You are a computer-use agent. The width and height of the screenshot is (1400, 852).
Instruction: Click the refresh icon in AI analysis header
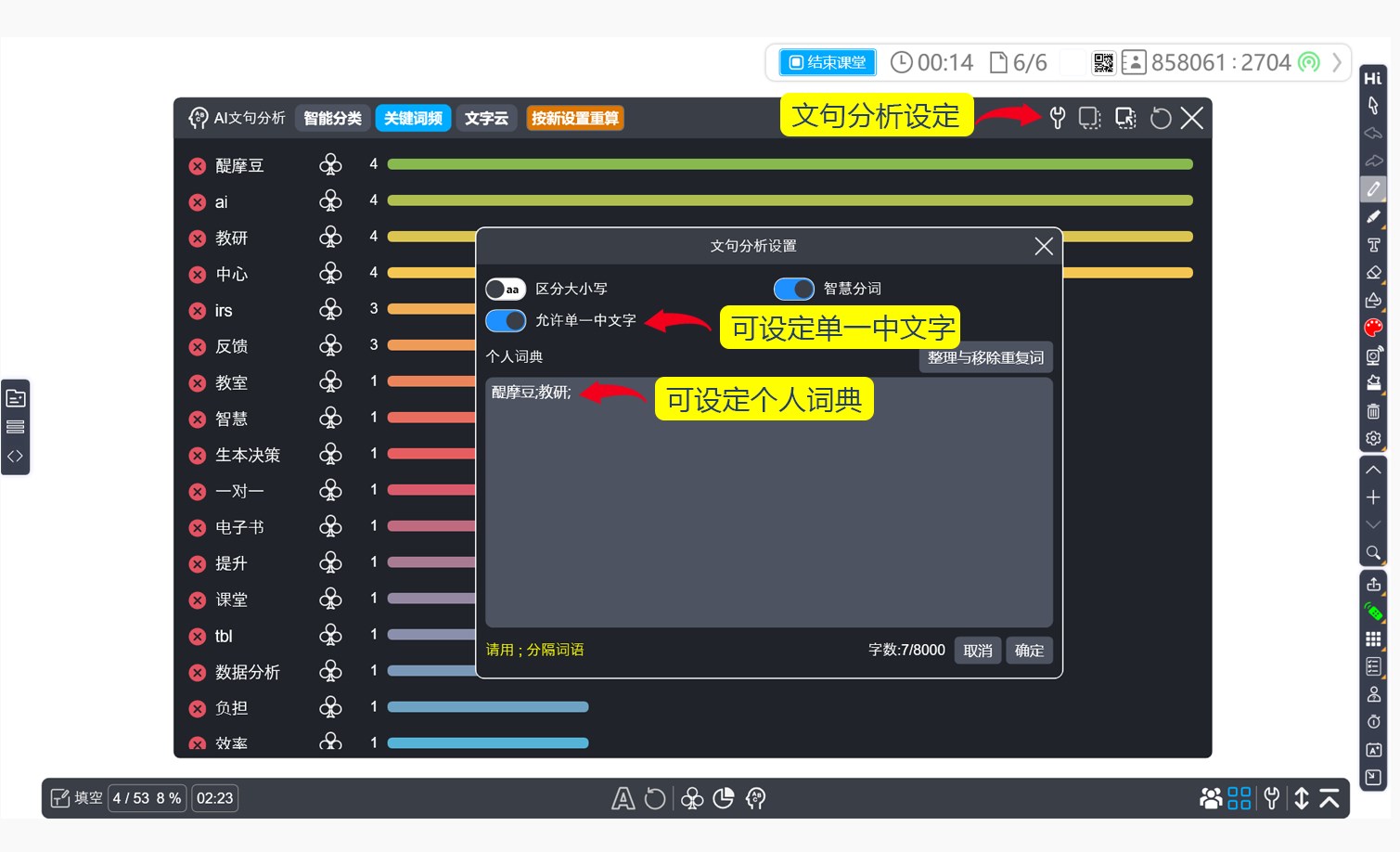tap(1160, 118)
